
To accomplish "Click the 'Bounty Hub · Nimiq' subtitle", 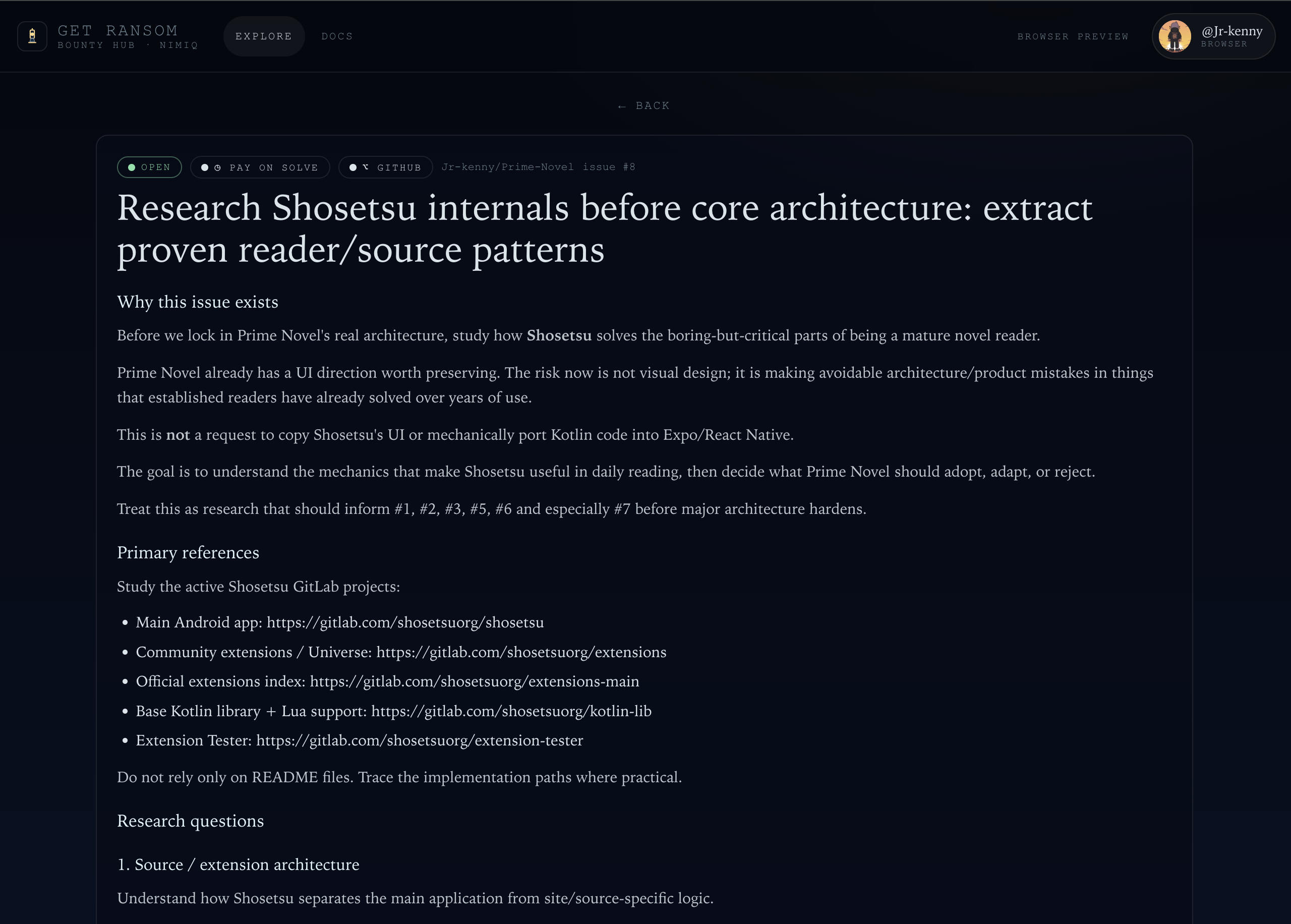I will (x=128, y=45).
